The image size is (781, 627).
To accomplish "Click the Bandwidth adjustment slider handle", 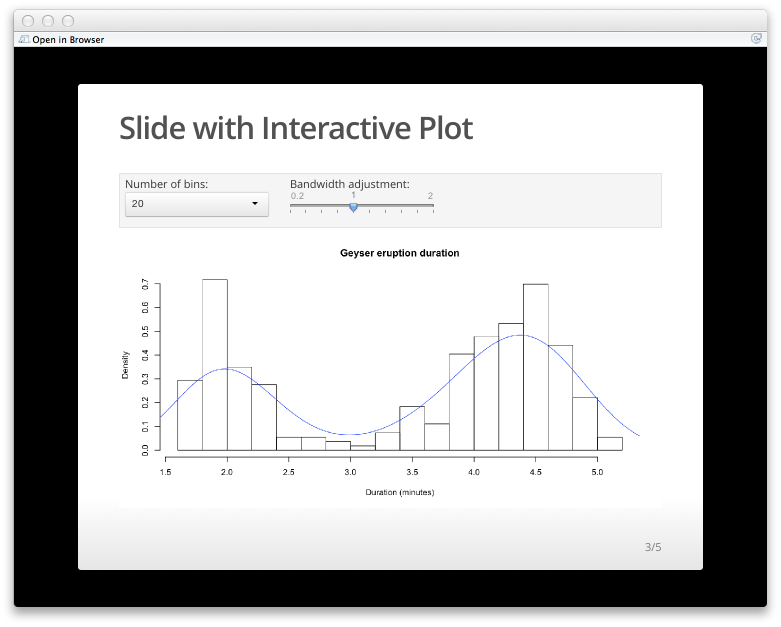I will point(353,207).
